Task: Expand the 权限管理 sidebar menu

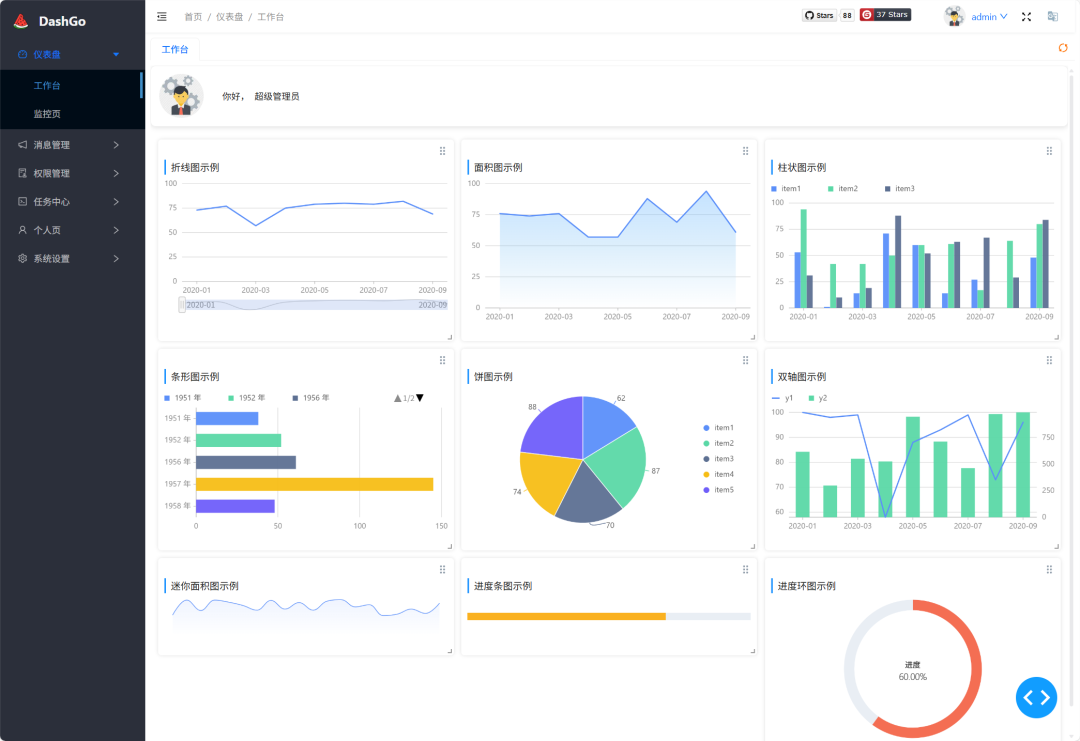Action: pyautogui.click(x=69, y=174)
